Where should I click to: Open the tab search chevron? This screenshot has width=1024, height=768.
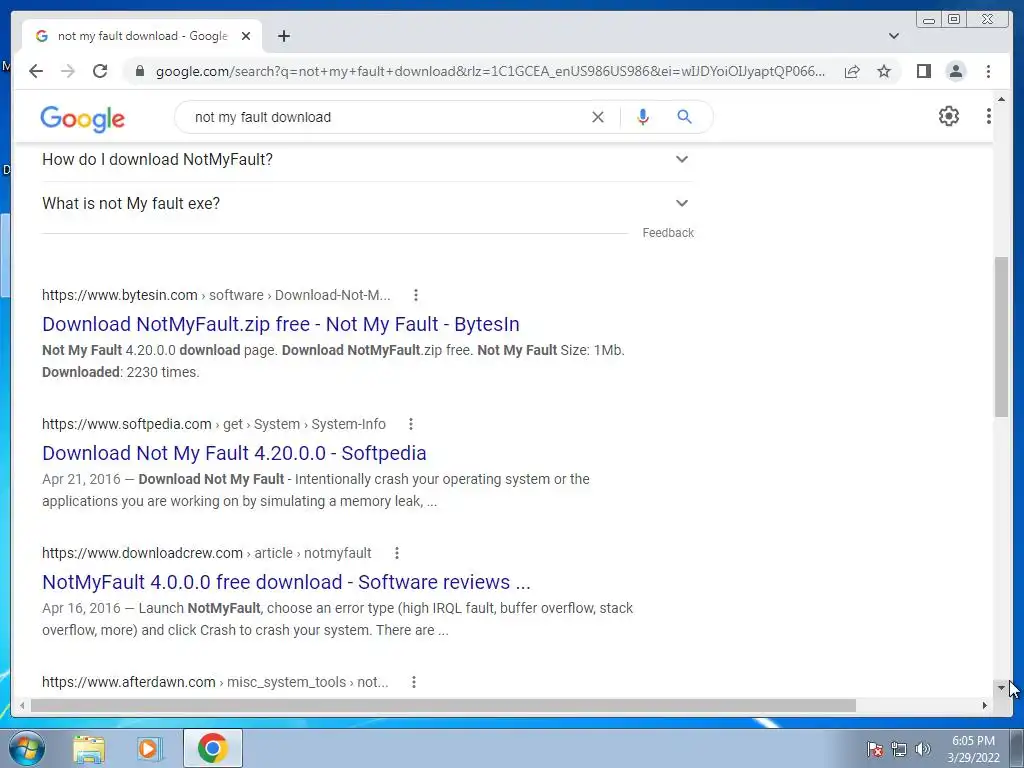click(894, 36)
